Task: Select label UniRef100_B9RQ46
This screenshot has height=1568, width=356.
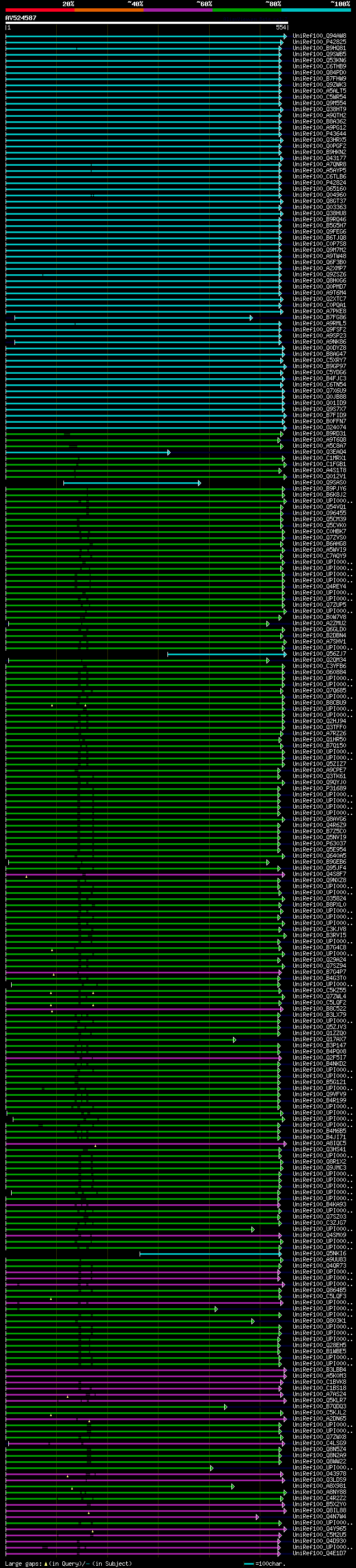Action: point(319,219)
